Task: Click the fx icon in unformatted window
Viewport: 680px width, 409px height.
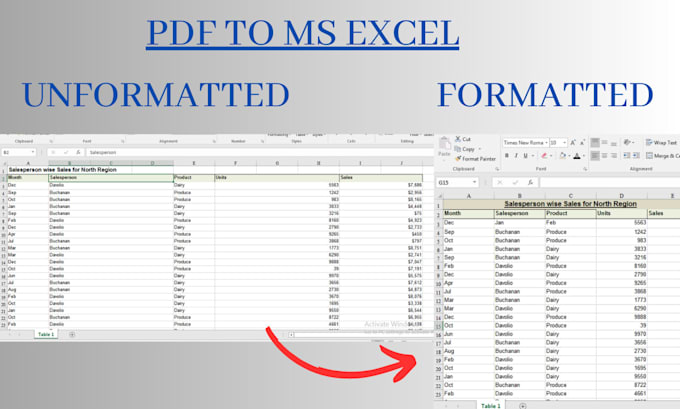Action: tap(78, 152)
